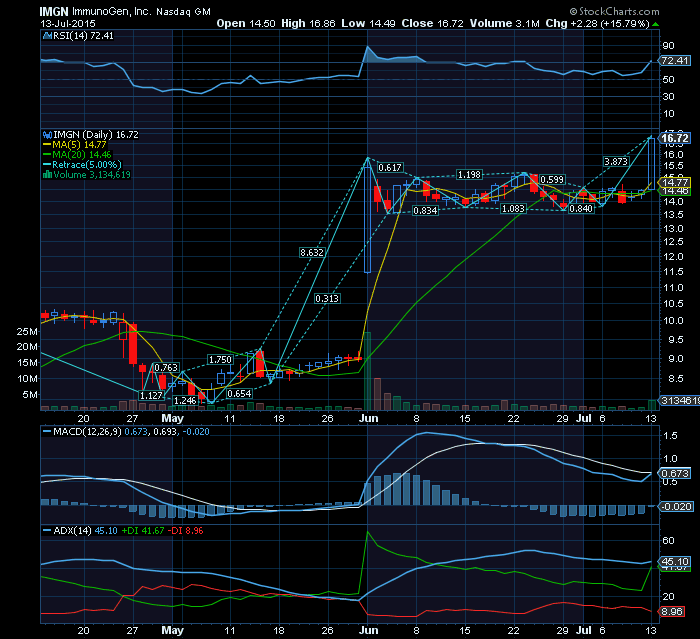Click the RSI 72.41 tag on the right axis
This screenshot has width=700, height=639.
[x=674, y=61]
